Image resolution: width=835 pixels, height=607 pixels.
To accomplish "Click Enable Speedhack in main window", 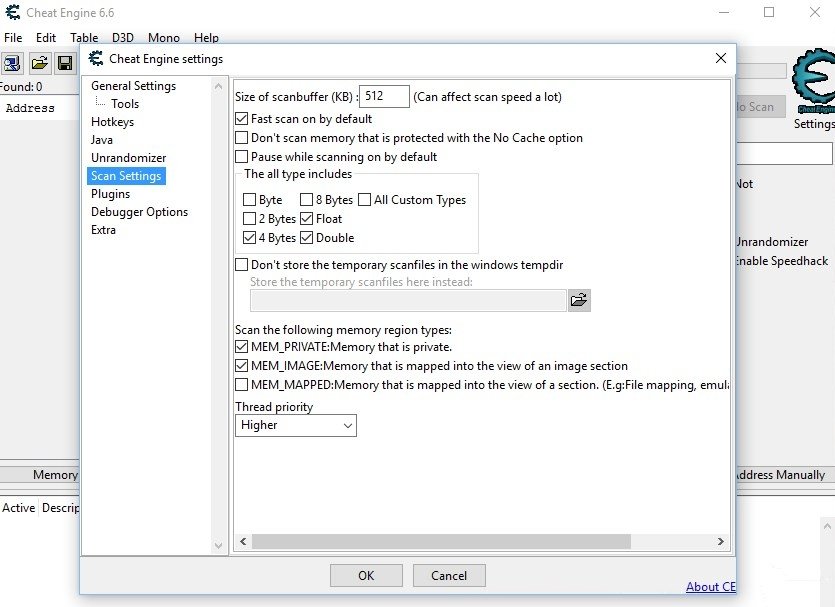I will (782, 261).
